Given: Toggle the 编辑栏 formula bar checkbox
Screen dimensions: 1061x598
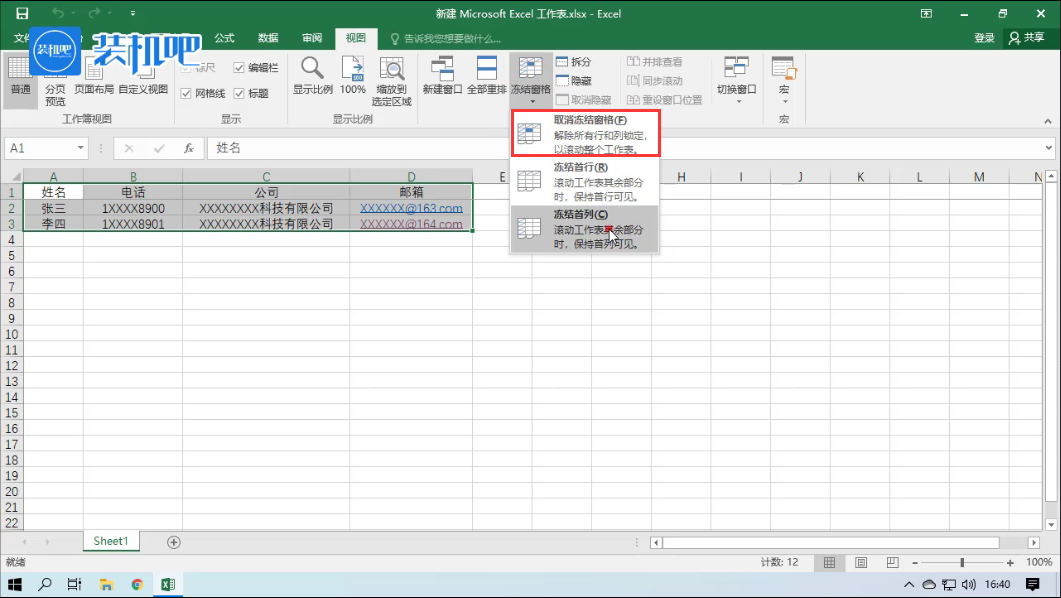Looking at the screenshot, I should (239, 68).
